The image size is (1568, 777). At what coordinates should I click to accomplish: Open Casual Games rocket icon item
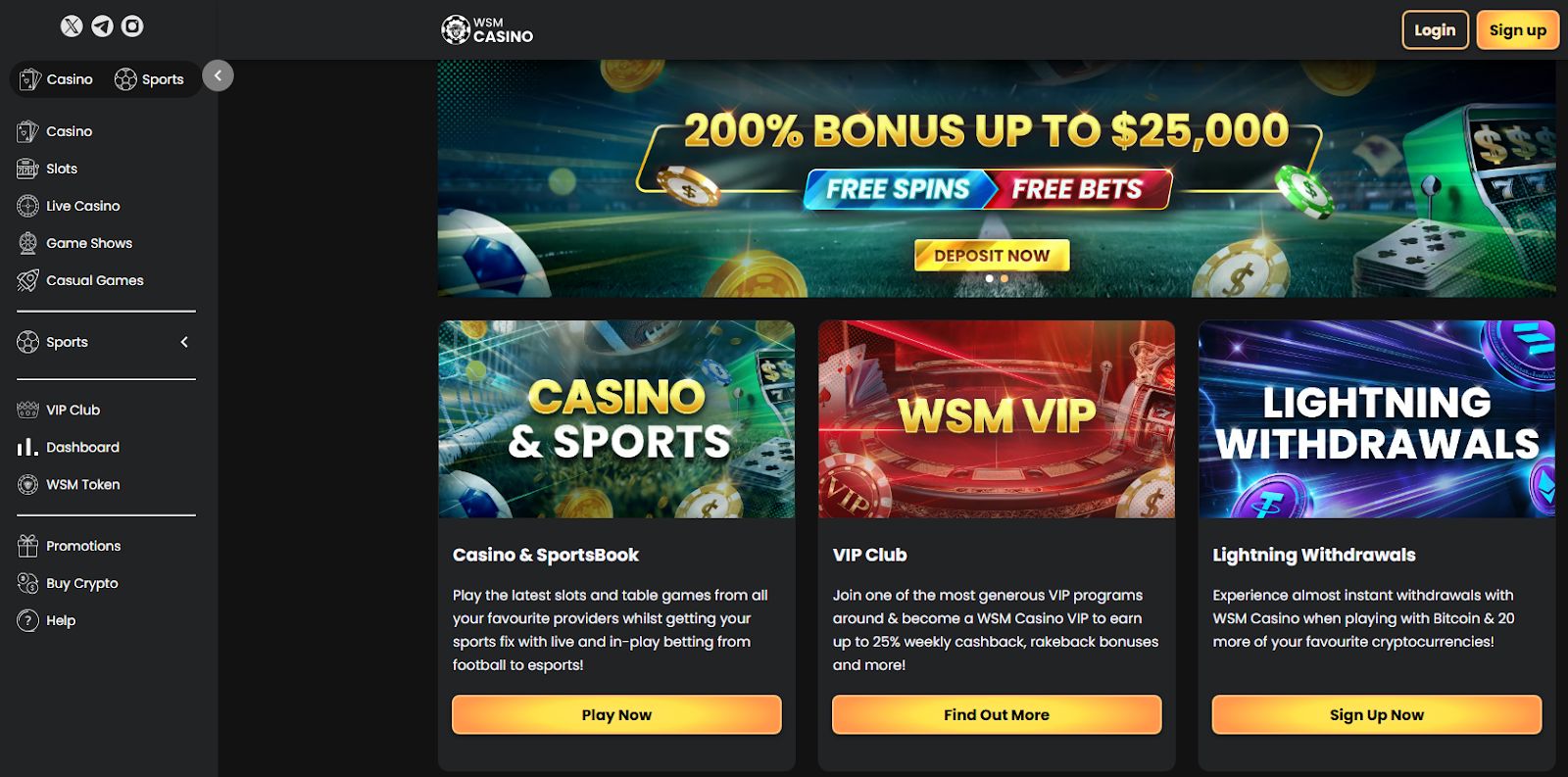click(x=80, y=280)
